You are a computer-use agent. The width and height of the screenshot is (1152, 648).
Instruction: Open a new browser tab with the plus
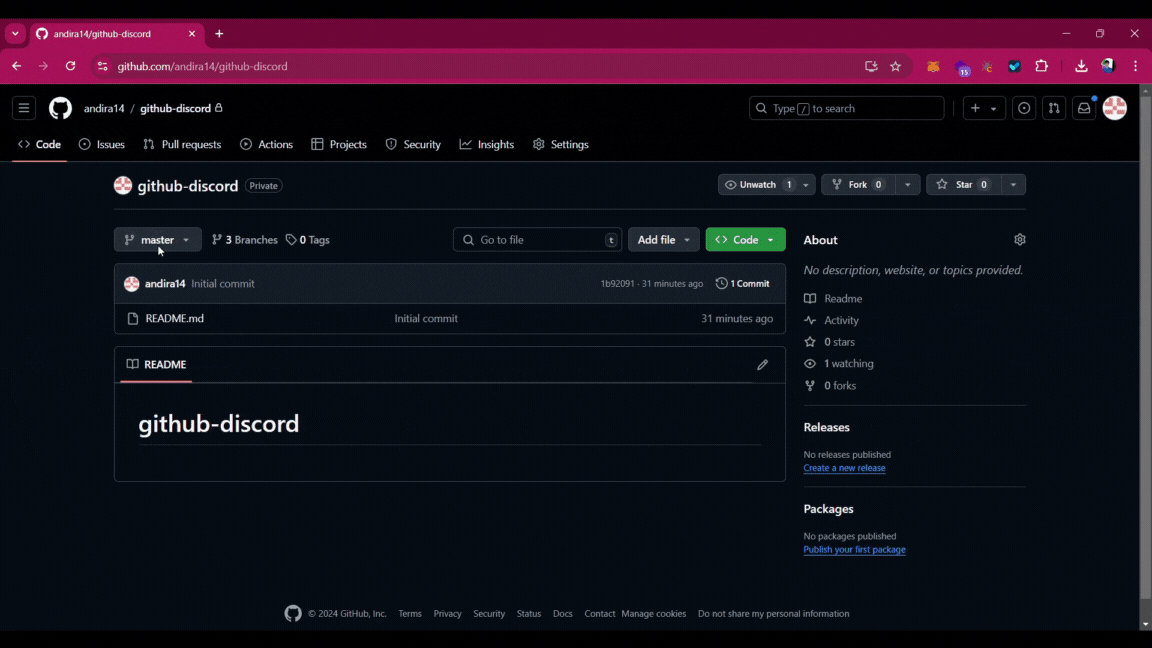219,34
